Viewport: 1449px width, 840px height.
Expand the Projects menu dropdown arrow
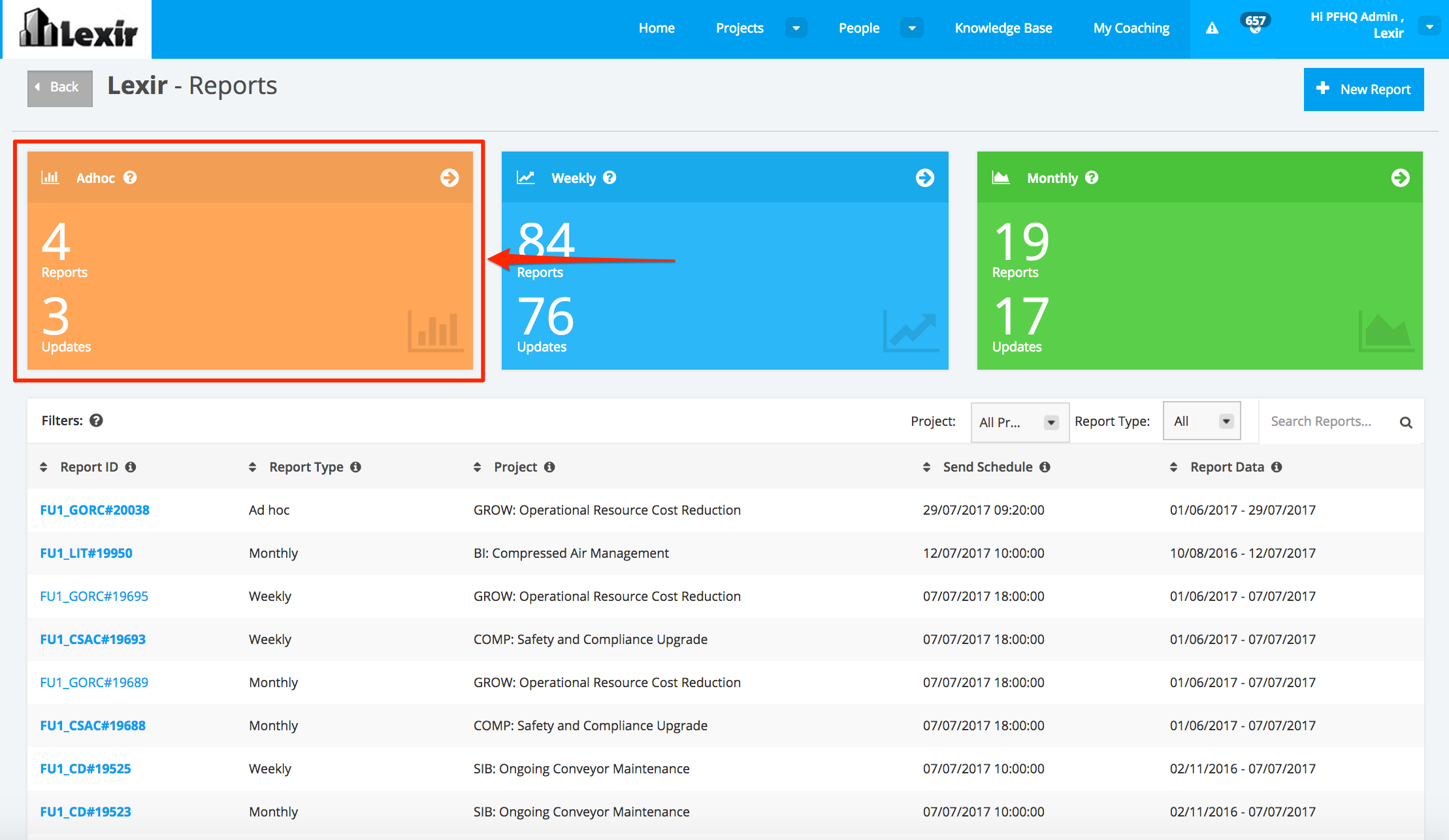[796, 28]
